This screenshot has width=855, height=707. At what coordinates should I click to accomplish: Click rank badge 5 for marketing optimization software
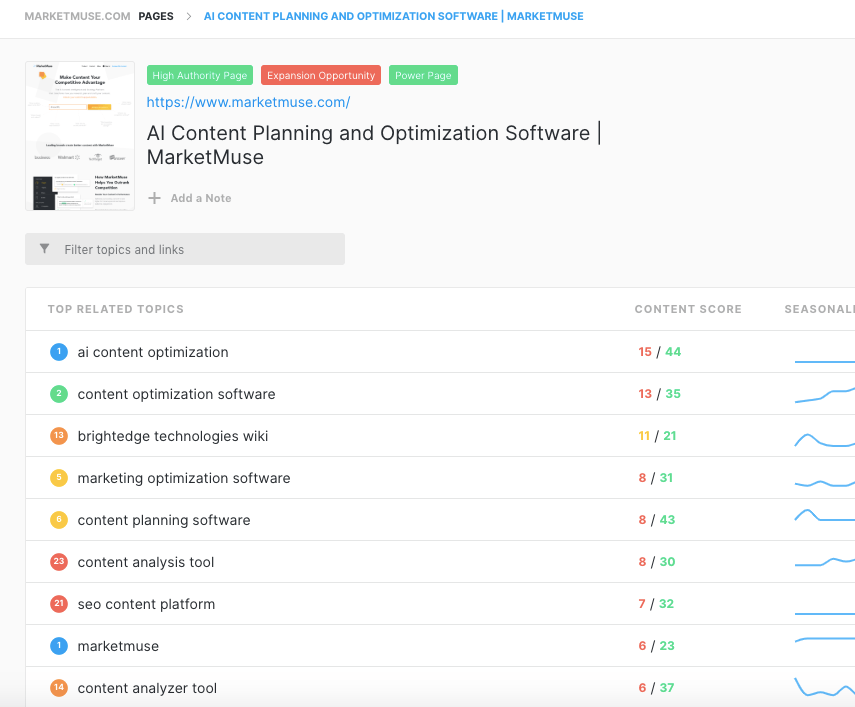click(59, 478)
